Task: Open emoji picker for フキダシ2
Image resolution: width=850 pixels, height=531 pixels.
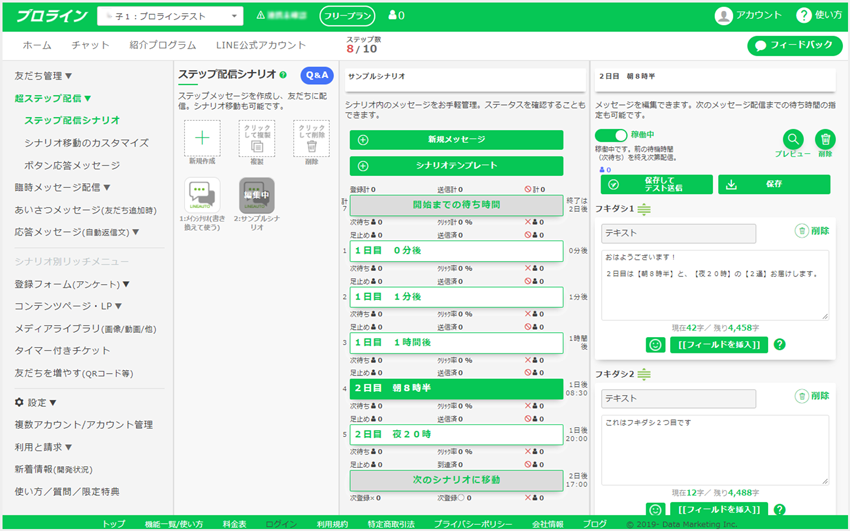Action: 655,509
